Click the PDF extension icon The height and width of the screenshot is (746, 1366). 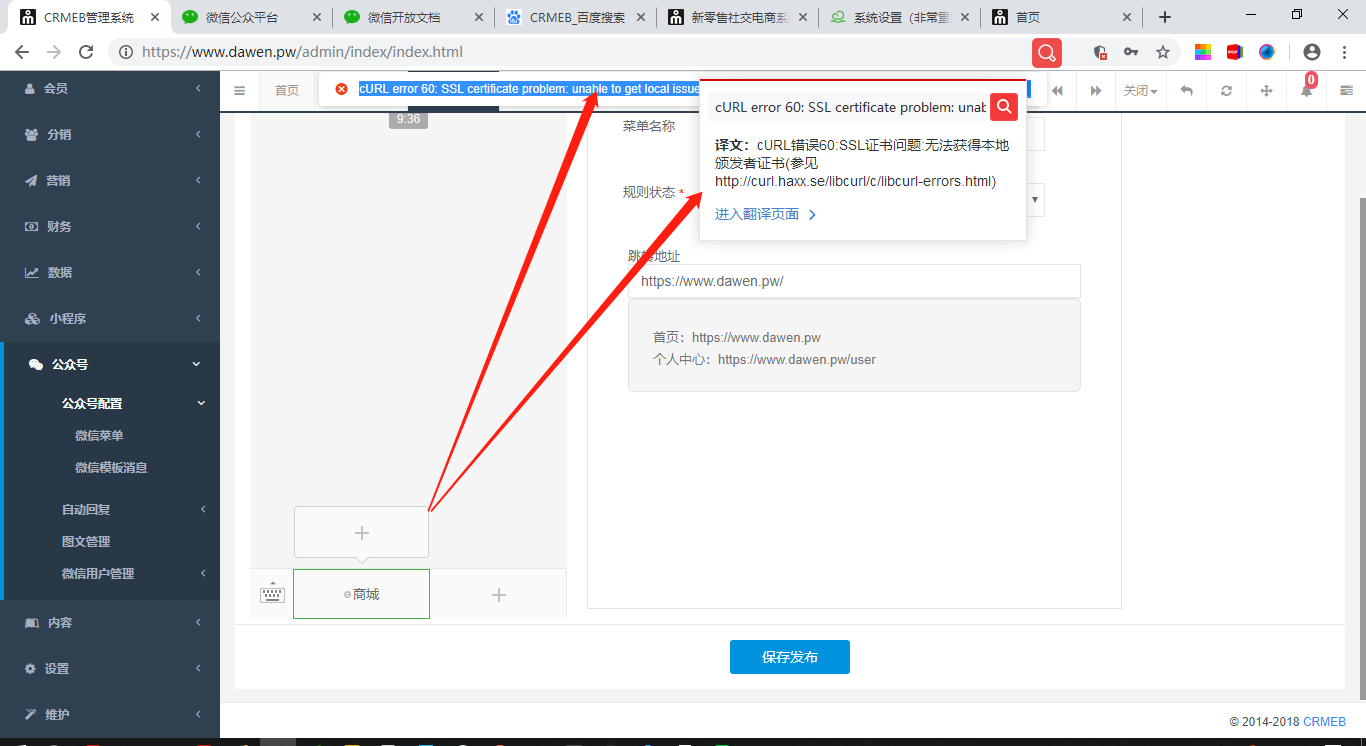point(1235,52)
